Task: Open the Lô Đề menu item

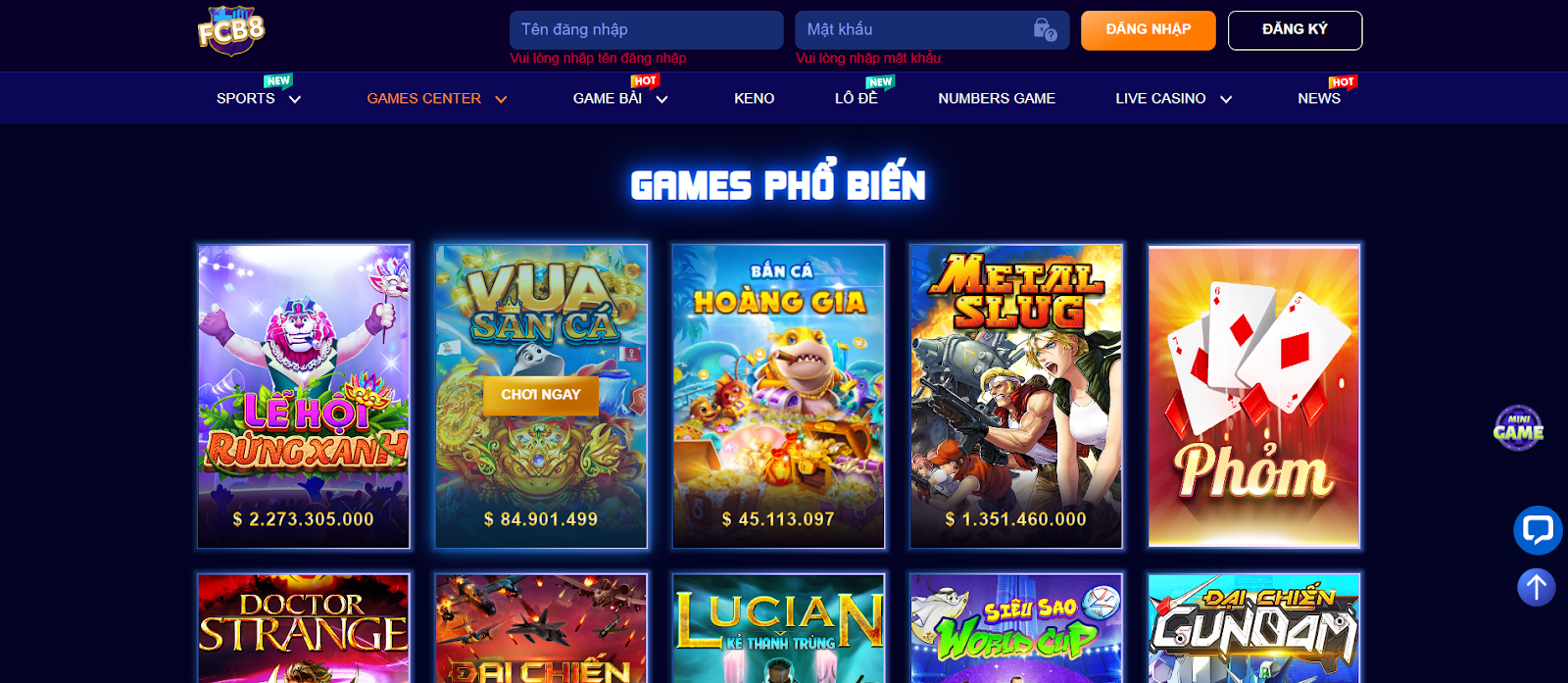Action: coord(857,98)
